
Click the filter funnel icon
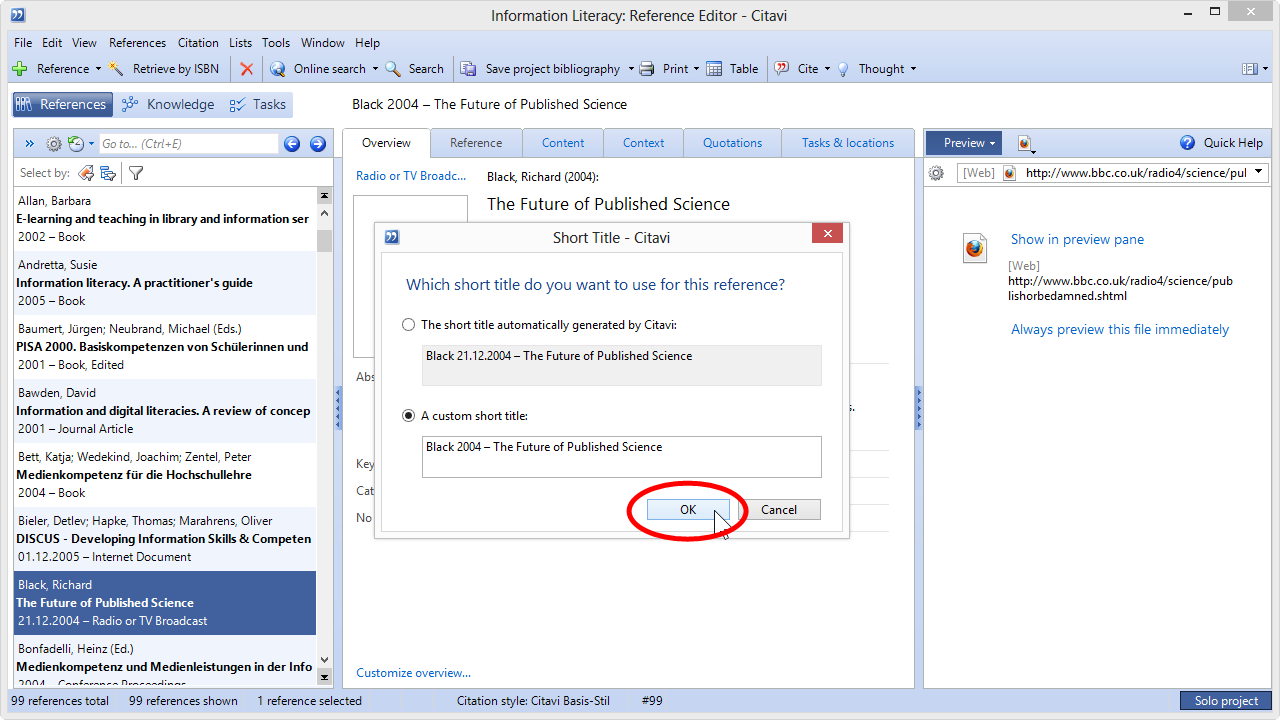tap(136, 173)
